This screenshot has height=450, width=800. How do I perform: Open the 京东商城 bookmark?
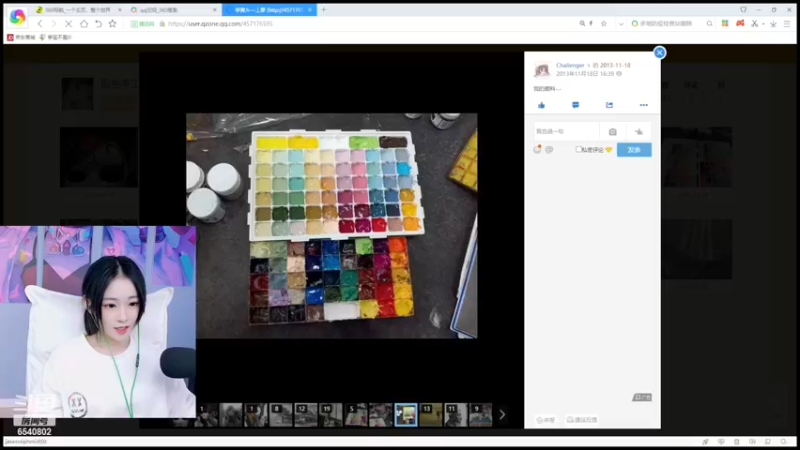(x=21, y=37)
